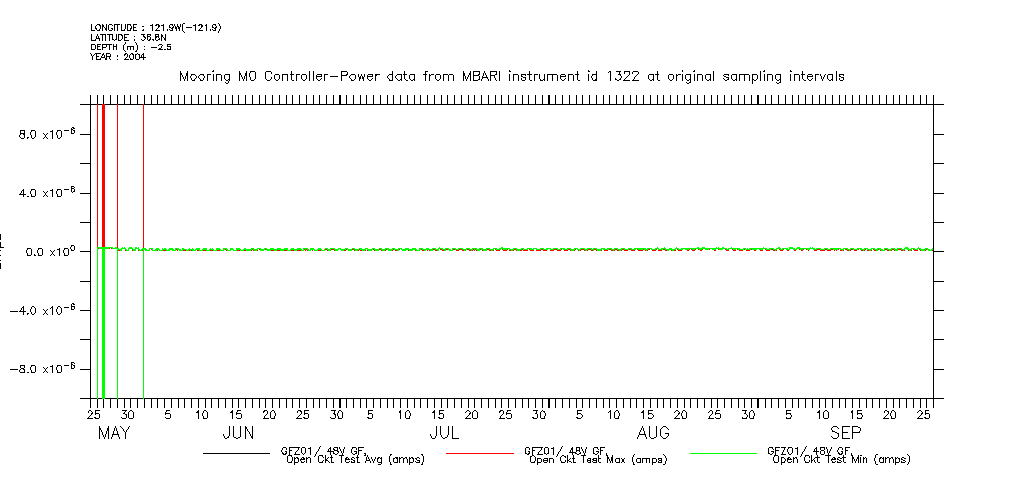Click the LATITUDE header text
The width and height of the screenshot is (1009, 504).
[x=127, y=38]
